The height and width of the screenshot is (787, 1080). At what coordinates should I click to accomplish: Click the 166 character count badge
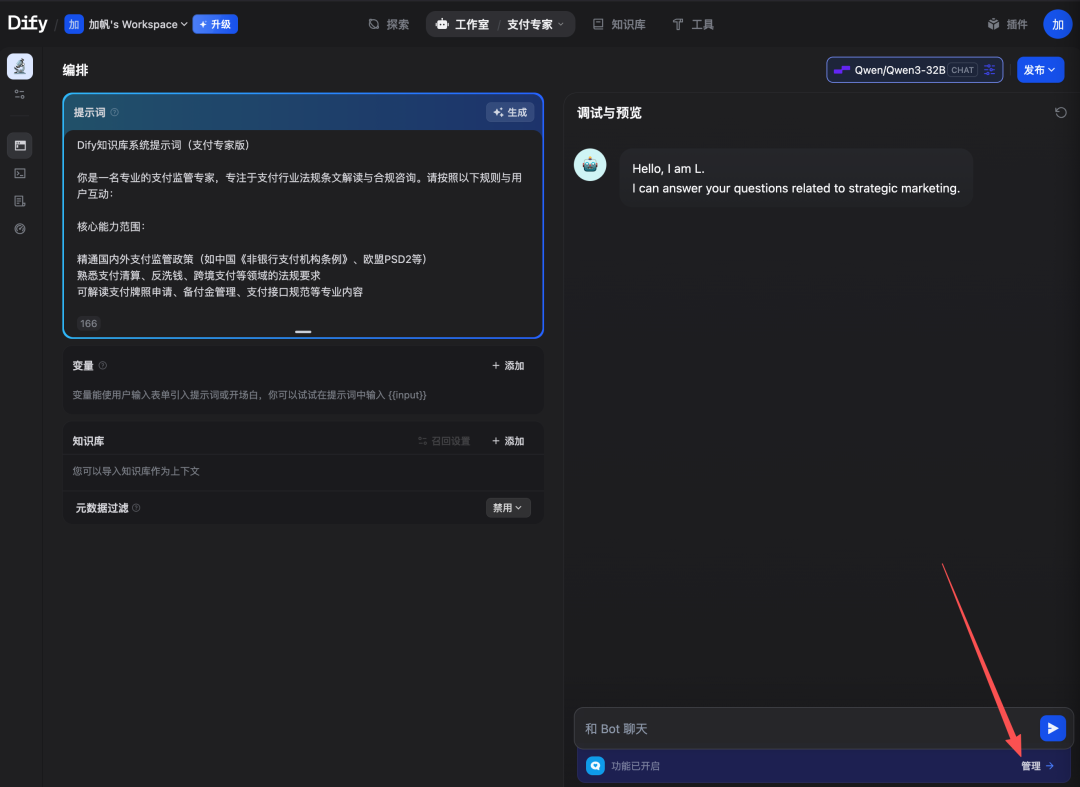(88, 324)
